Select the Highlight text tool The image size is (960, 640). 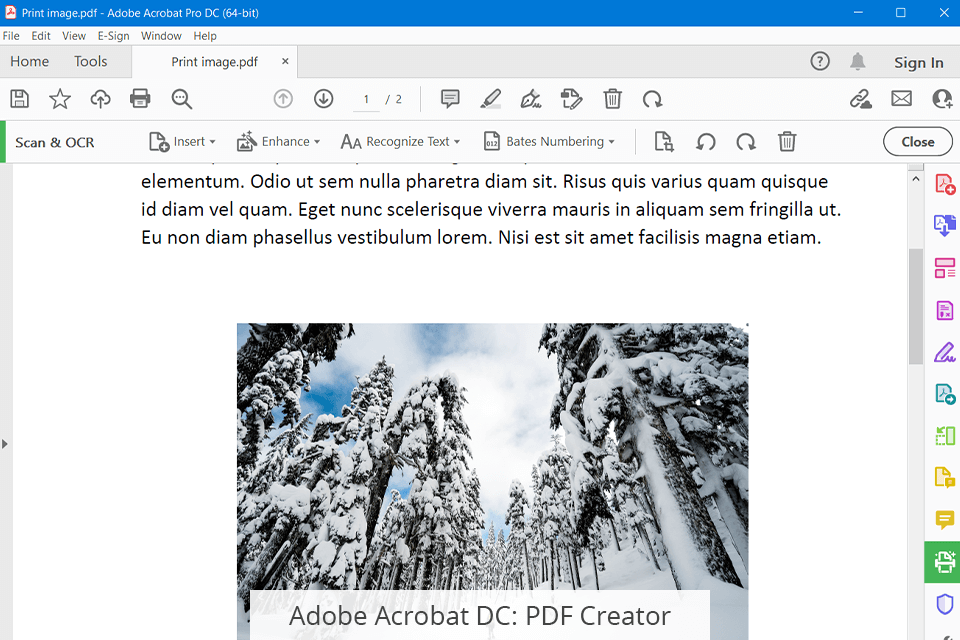490,99
